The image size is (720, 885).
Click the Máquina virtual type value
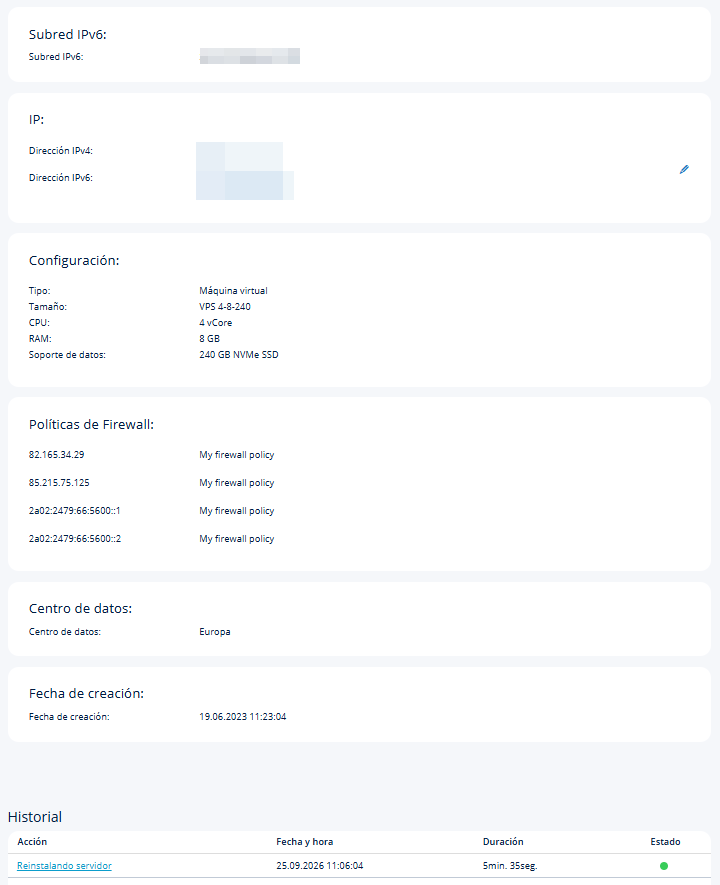click(x=233, y=291)
